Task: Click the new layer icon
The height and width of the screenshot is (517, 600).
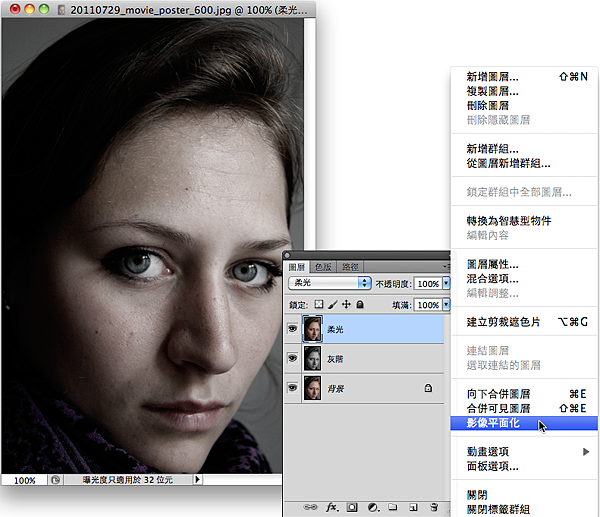Action: (x=413, y=508)
